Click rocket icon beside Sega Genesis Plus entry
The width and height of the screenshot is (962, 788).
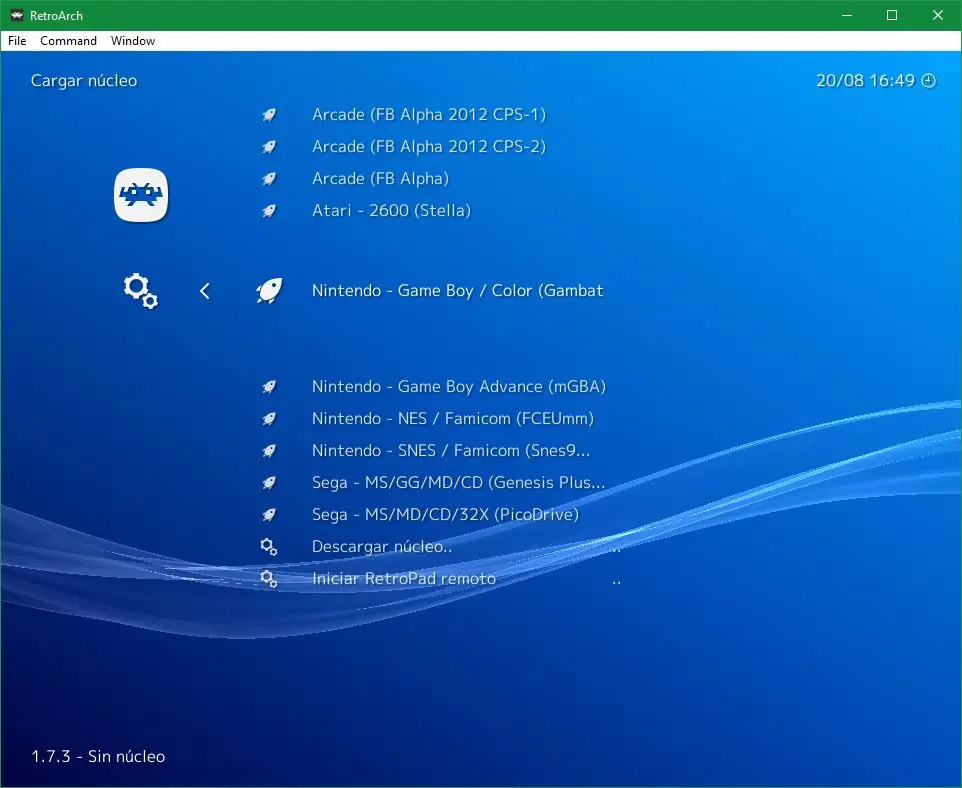click(269, 482)
